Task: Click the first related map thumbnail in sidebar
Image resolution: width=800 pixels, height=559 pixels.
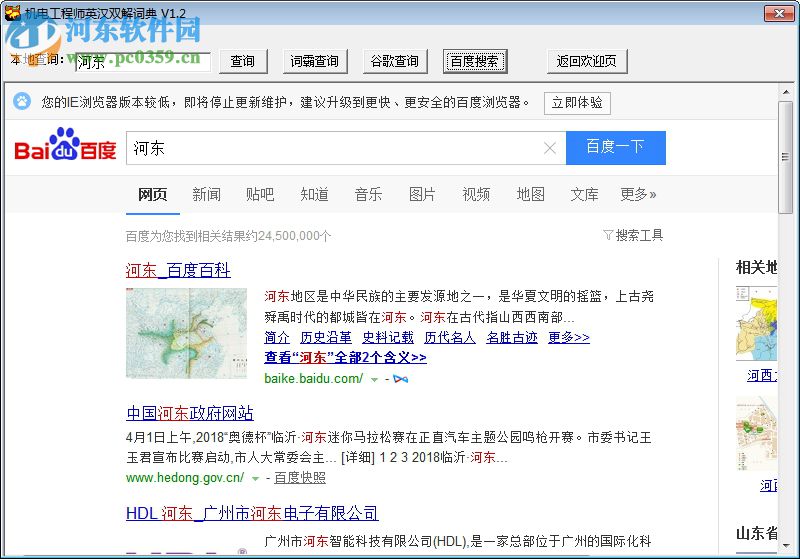Action: (x=757, y=323)
